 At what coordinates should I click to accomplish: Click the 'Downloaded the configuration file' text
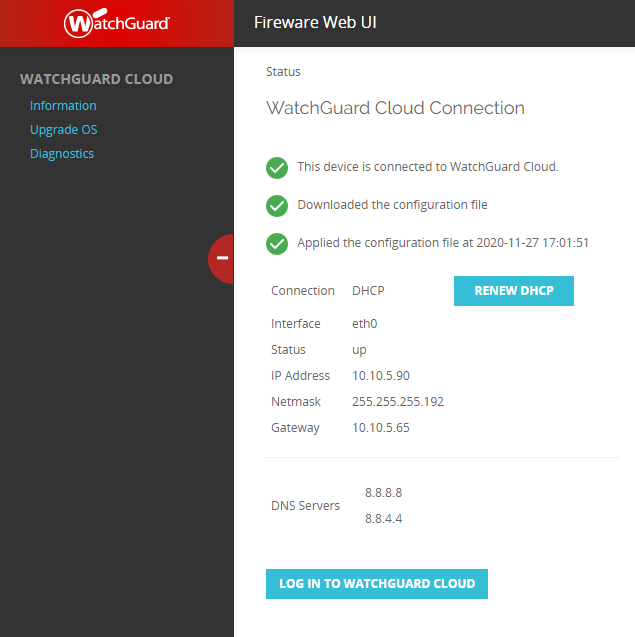[392, 204]
